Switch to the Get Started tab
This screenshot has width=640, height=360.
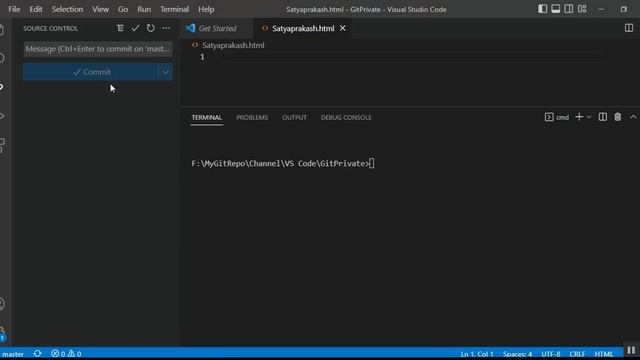pyautogui.click(x=217, y=28)
